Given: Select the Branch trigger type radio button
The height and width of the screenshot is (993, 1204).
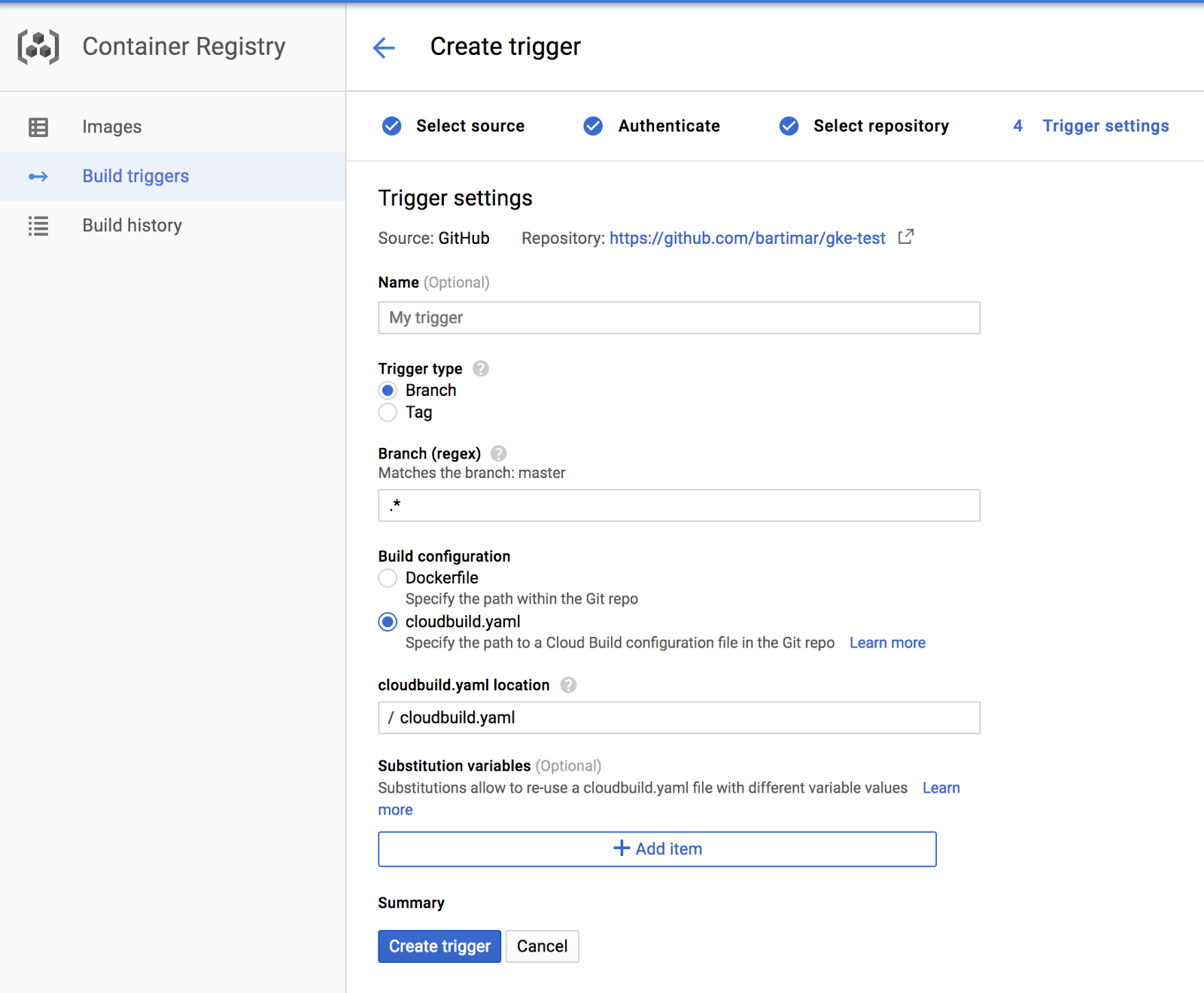Looking at the screenshot, I should [388, 391].
